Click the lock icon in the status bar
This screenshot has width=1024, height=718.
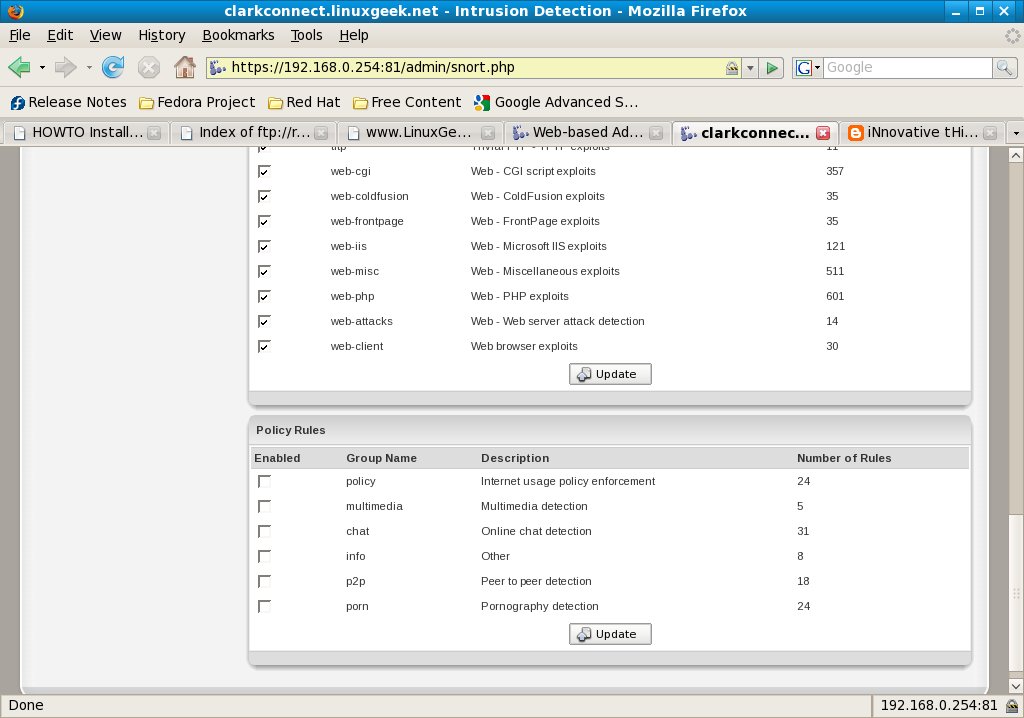1012,706
